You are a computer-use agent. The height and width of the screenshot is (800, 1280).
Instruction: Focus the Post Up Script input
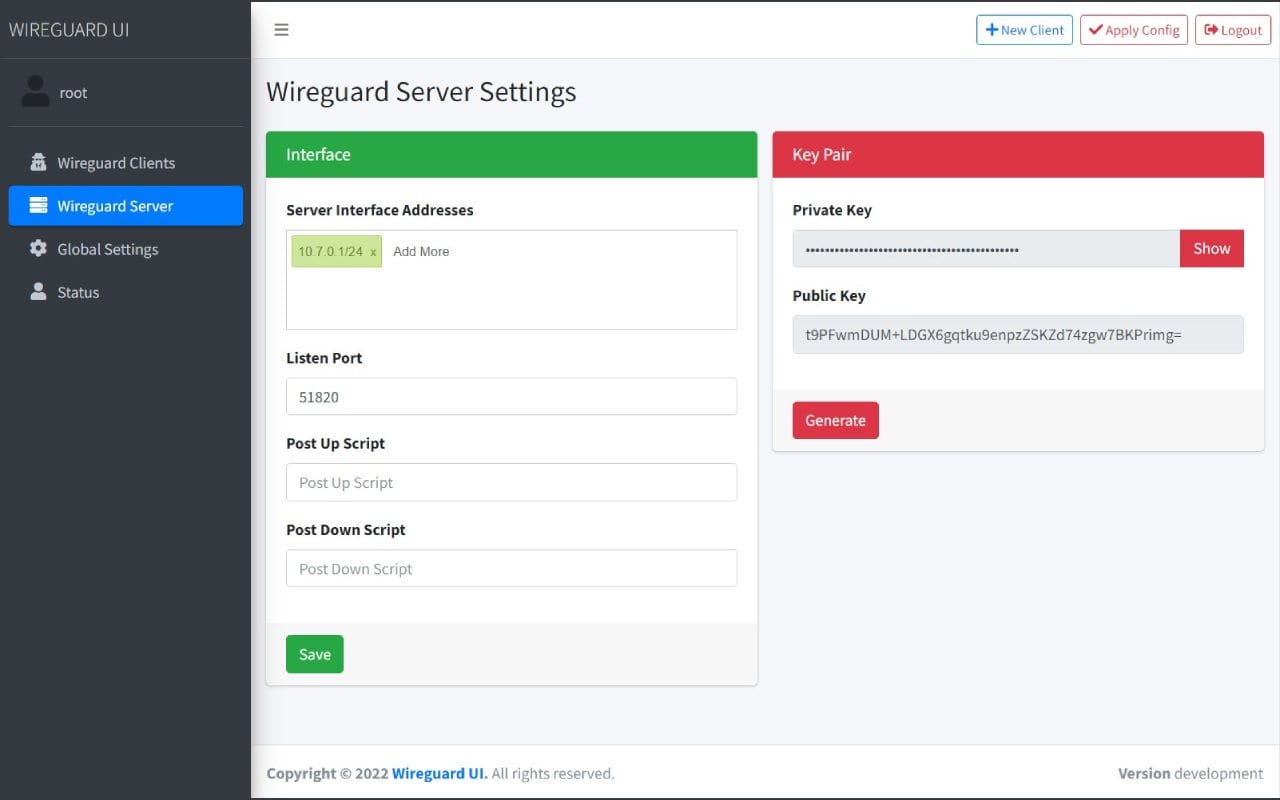point(511,482)
